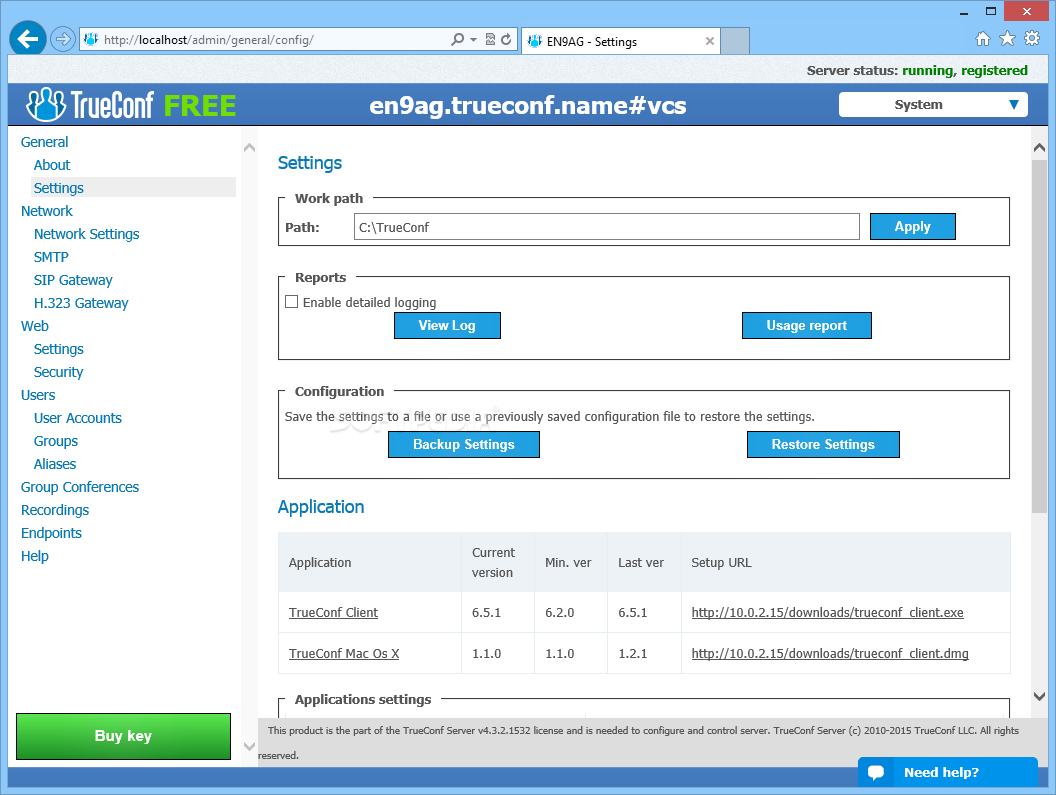1056x795 pixels.
Task: Click Backup Settings button
Action: point(464,445)
